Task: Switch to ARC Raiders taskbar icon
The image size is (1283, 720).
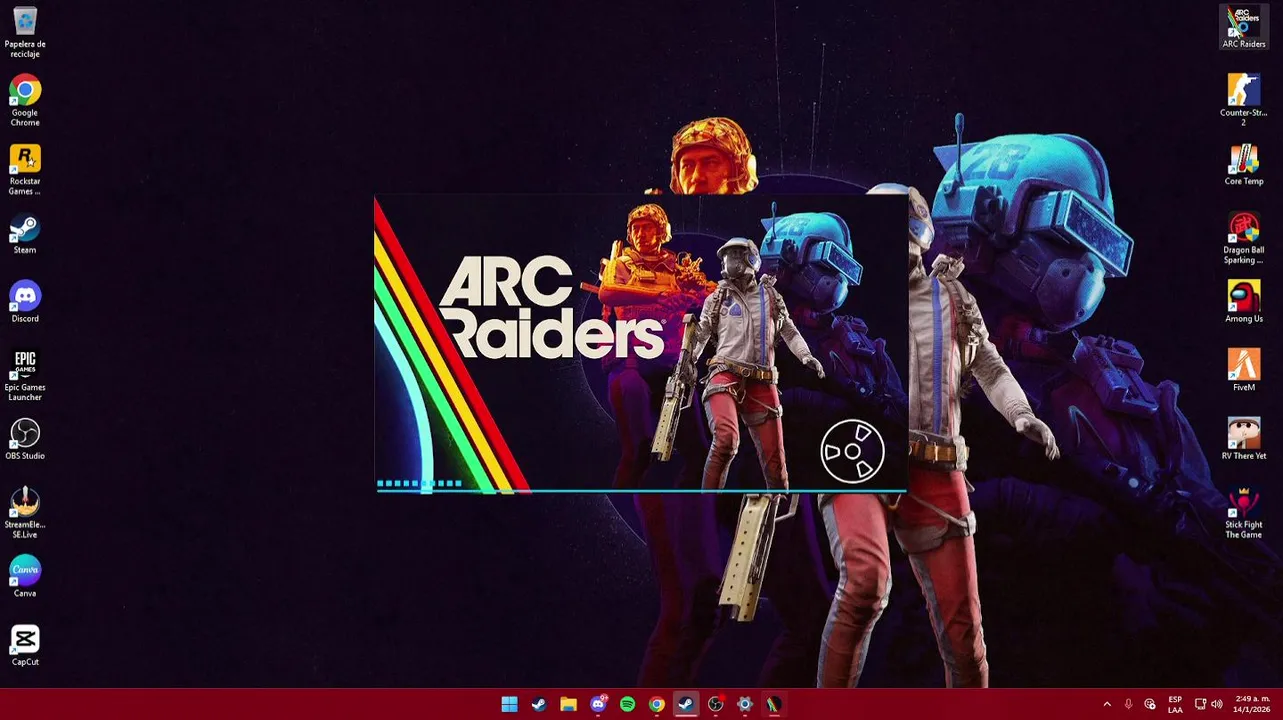Action: pos(774,704)
